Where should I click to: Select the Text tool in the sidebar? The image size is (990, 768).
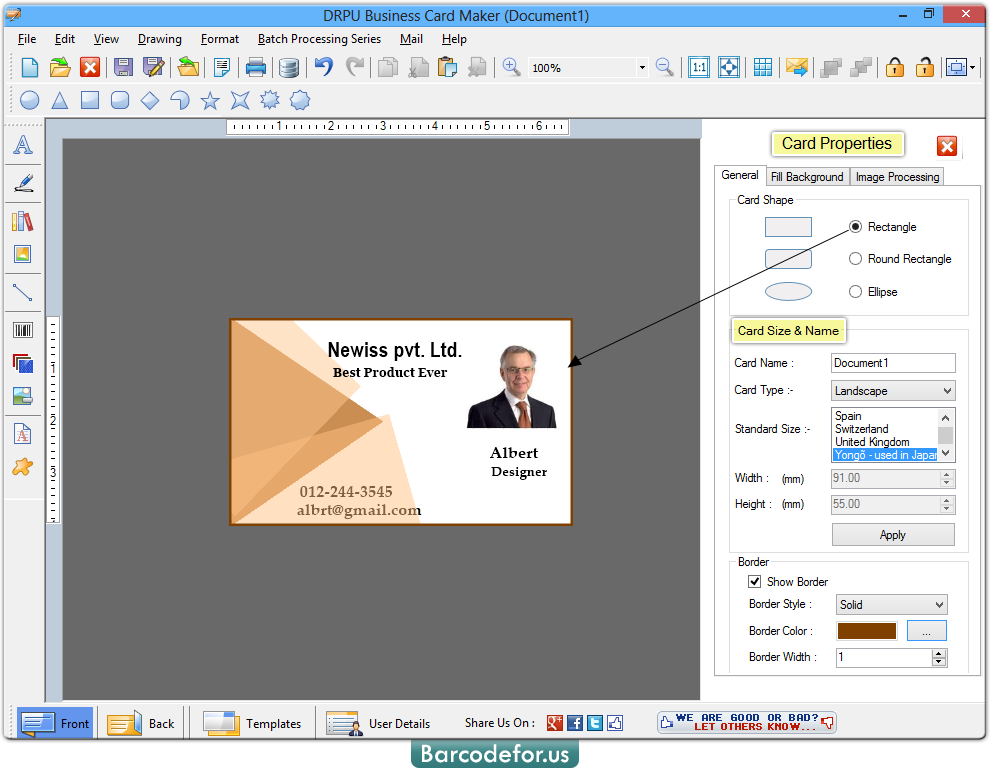point(23,145)
